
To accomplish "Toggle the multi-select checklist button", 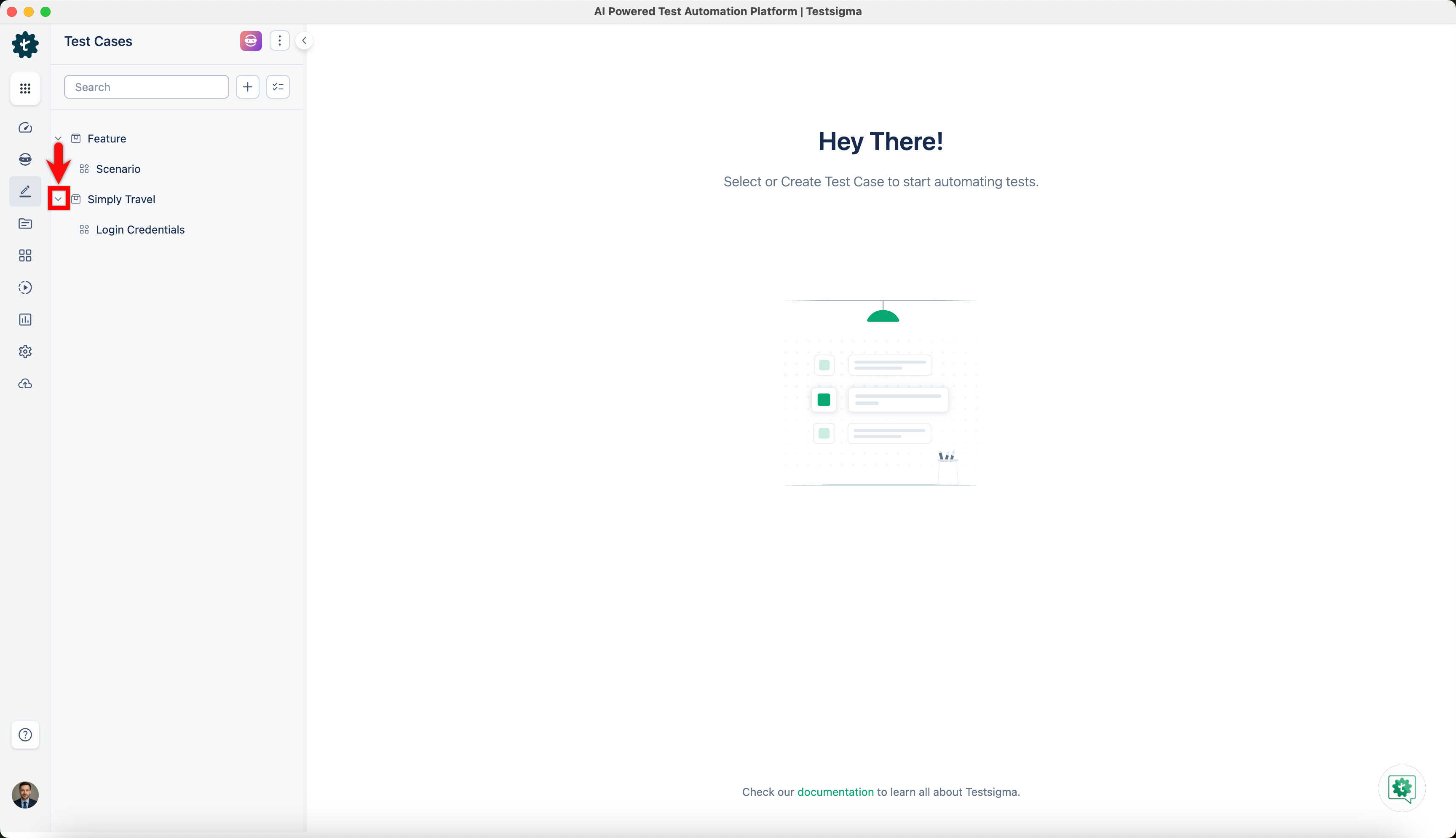I will pos(278,87).
